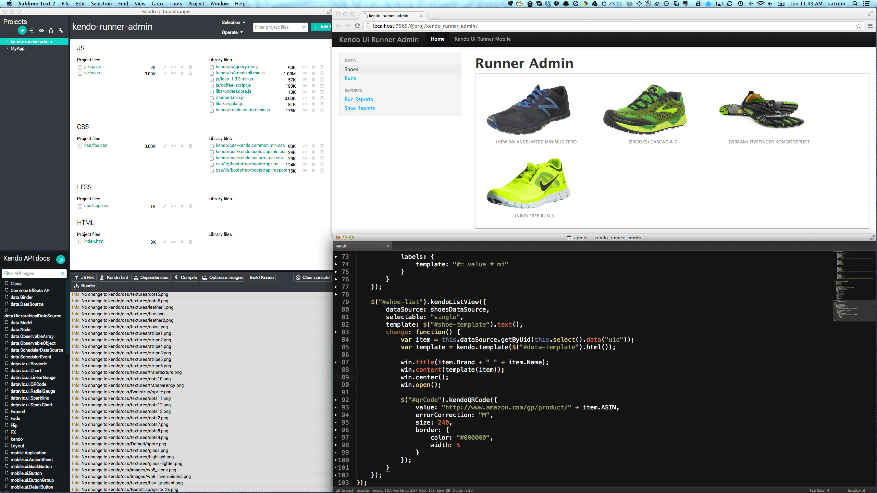Click the Bundle button in console toolbar
The height and width of the screenshot is (493, 877).
pos(84,286)
